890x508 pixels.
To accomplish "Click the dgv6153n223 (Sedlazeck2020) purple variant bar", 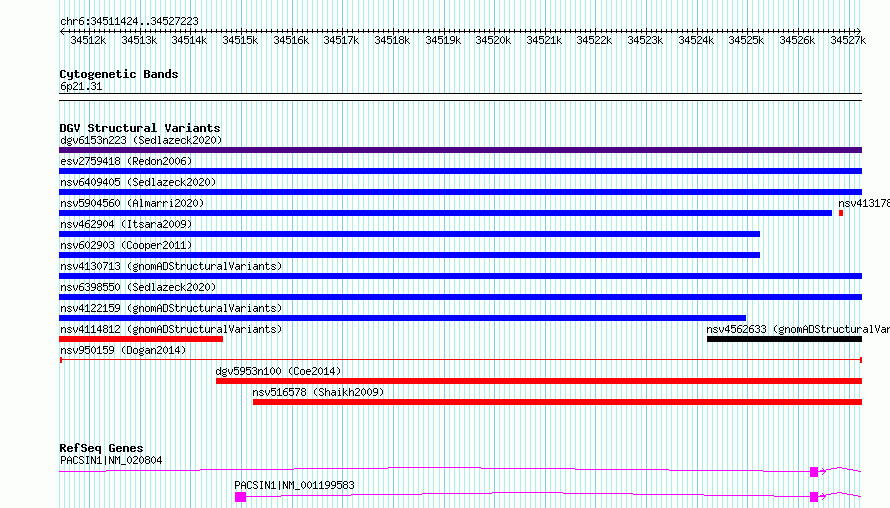I will pyautogui.click(x=460, y=150).
